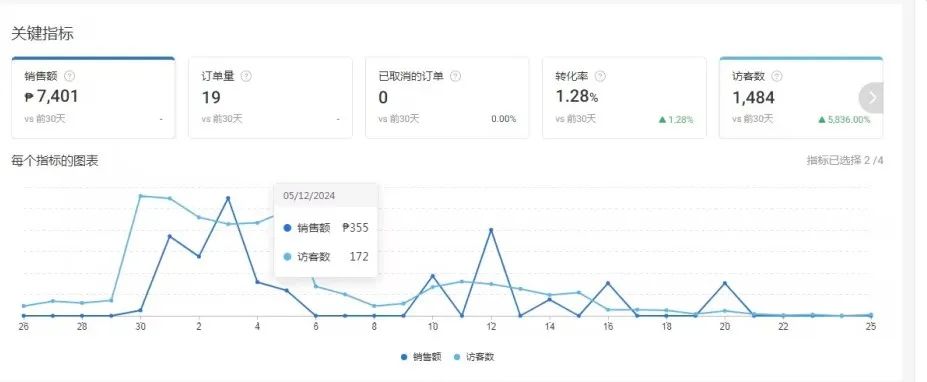Select the 转化率 metric card
The image size is (927, 382).
(x=624, y=98)
